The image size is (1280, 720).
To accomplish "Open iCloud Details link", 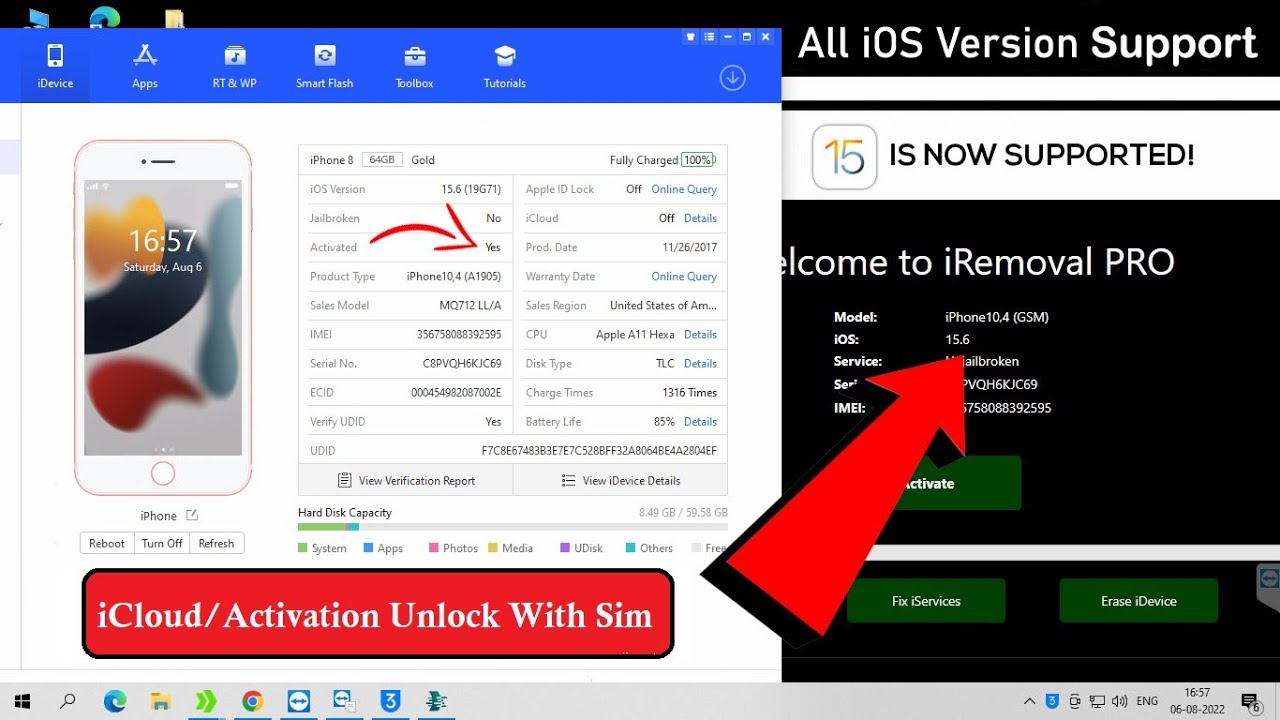I will point(700,218).
